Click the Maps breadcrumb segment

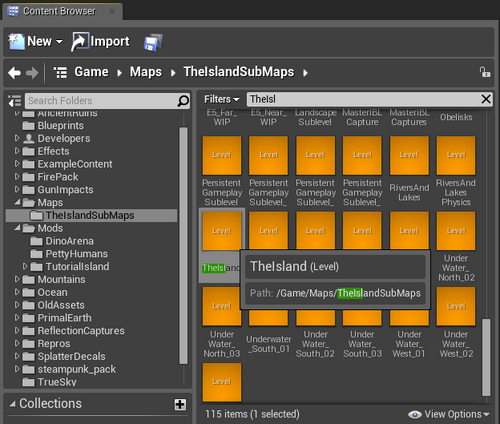pos(146,72)
